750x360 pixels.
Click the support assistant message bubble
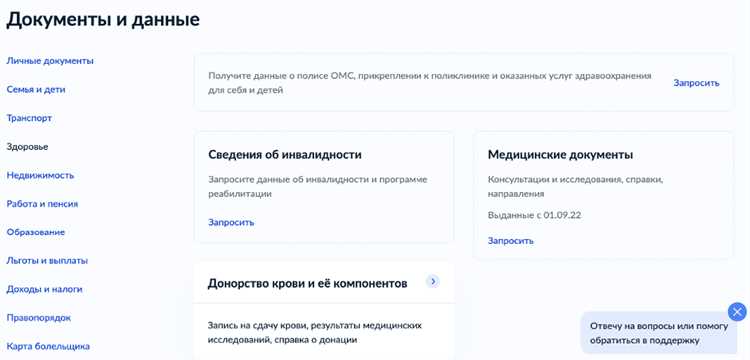659,333
